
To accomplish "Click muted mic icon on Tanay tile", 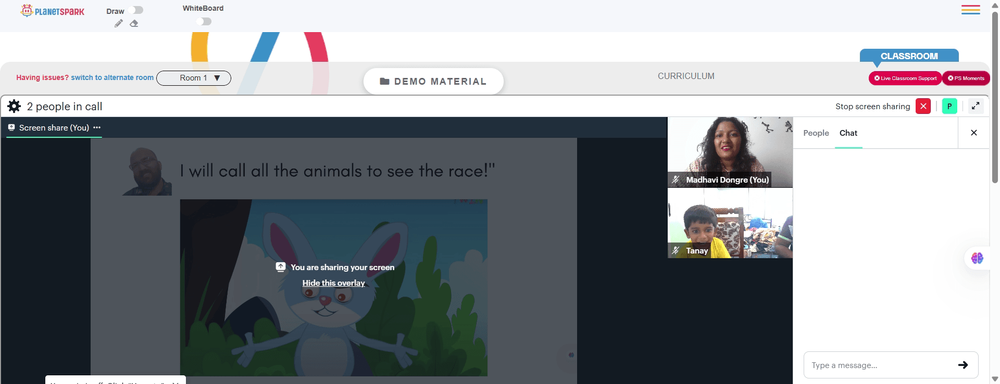I will (676, 251).
